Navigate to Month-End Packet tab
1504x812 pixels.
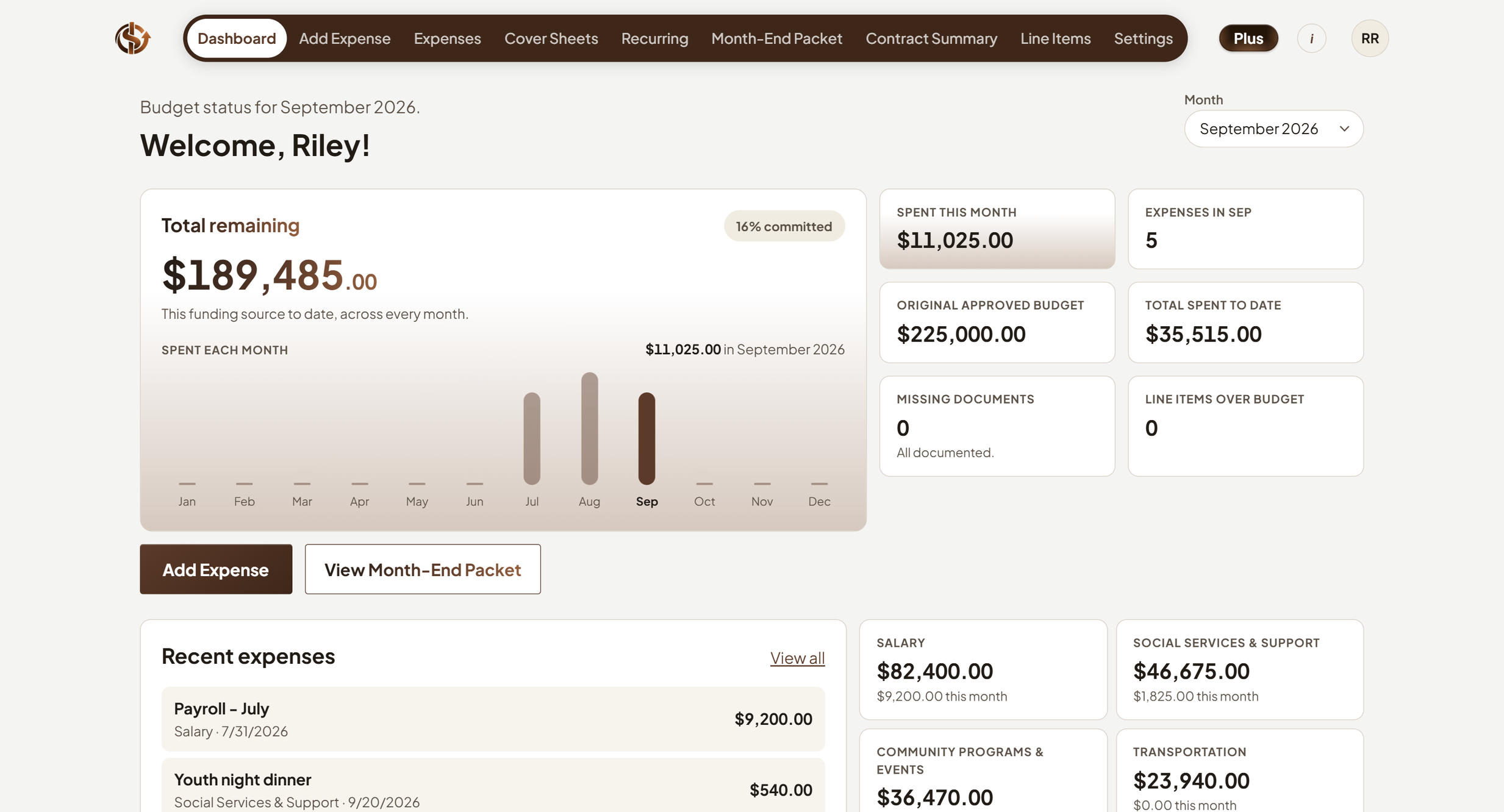click(x=776, y=38)
